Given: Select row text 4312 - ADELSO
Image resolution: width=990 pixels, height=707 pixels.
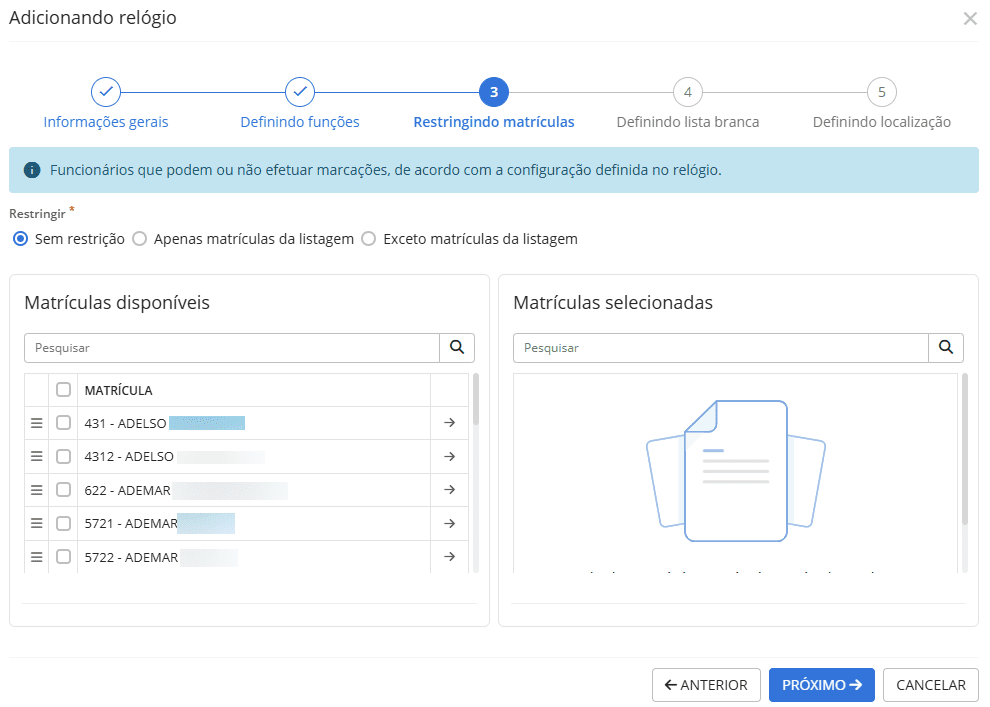Looking at the screenshot, I should (129, 456).
